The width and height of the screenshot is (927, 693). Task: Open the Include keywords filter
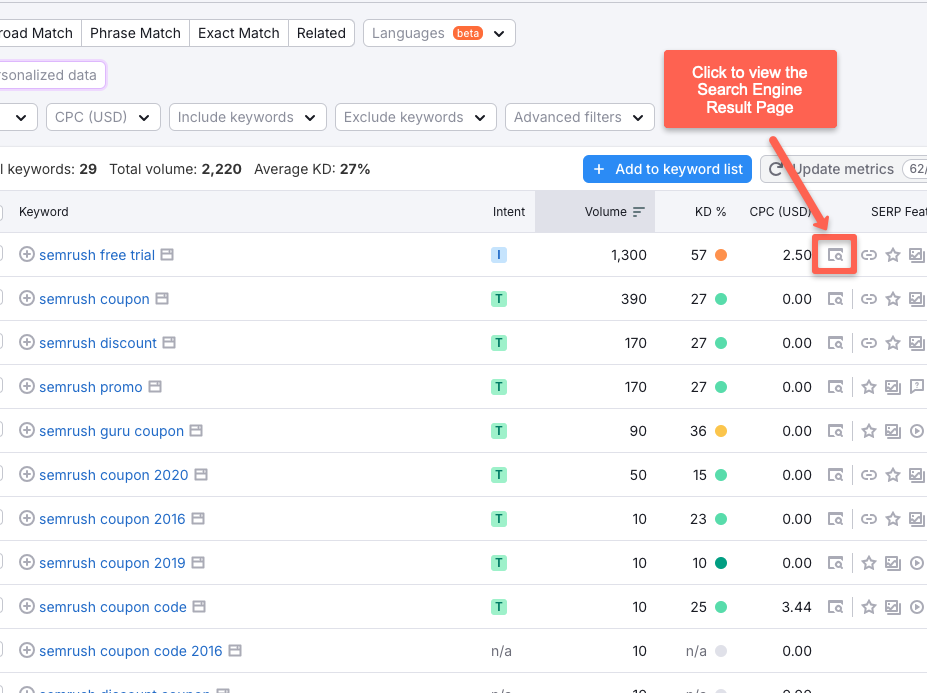(x=247, y=116)
